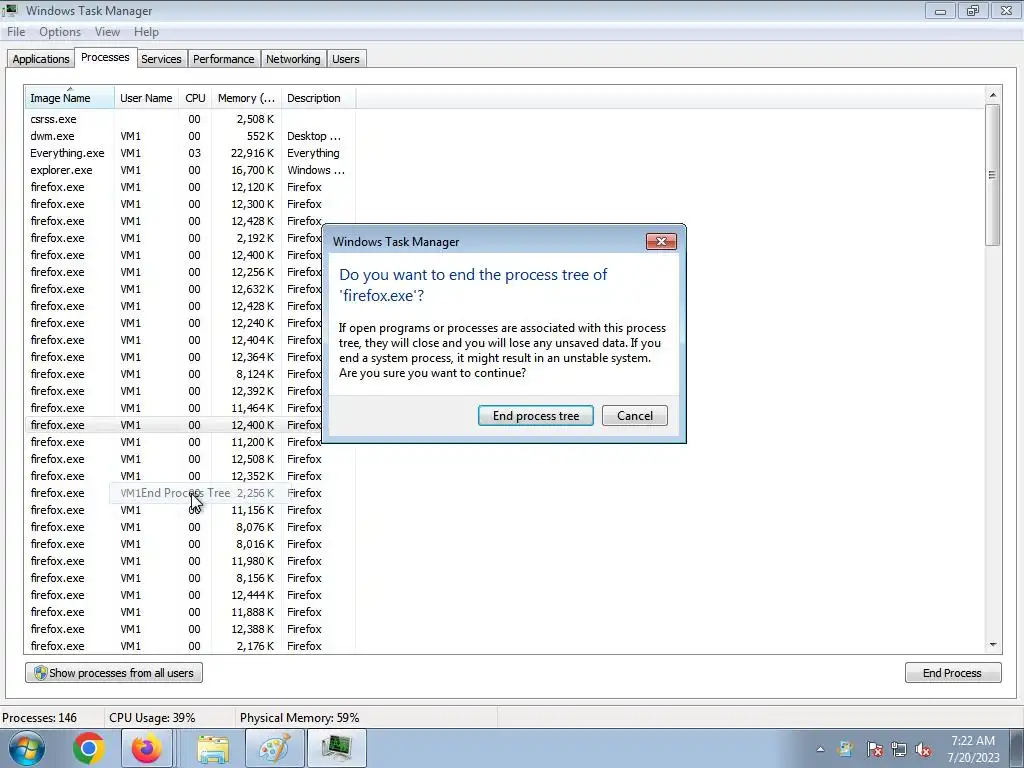
Task: Close the confirmation dialog with red X
Action: pyautogui.click(x=661, y=242)
